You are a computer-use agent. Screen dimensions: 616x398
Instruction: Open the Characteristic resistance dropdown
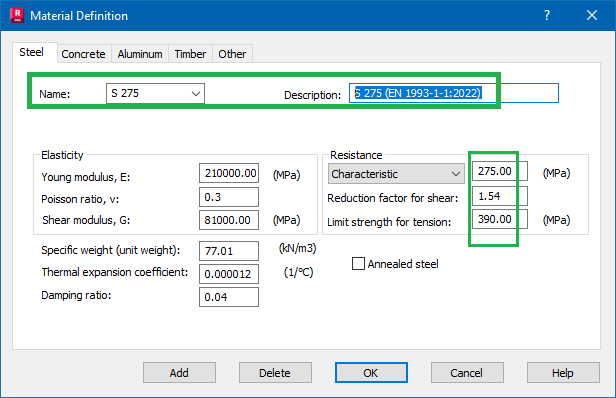(x=396, y=174)
